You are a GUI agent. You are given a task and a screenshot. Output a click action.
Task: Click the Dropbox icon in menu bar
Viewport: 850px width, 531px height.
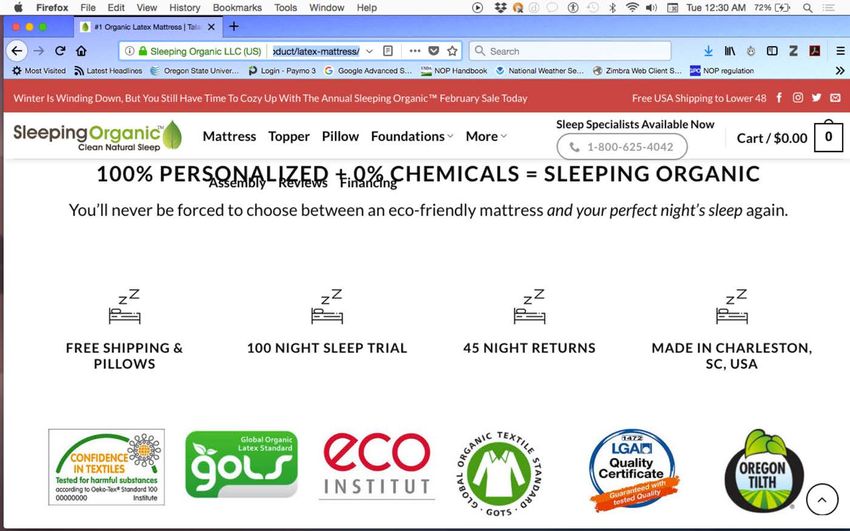[x=500, y=8]
